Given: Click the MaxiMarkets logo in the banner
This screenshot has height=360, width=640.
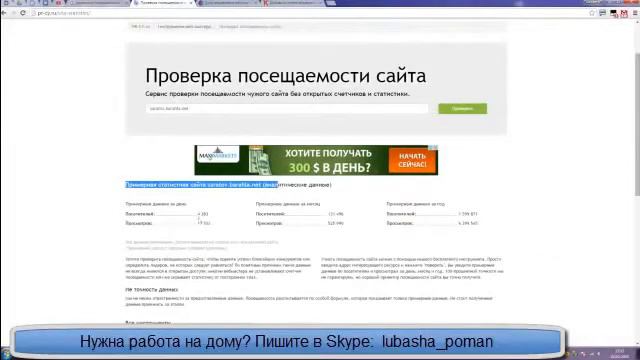Looking at the screenshot, I should click(x=218, y=155).
